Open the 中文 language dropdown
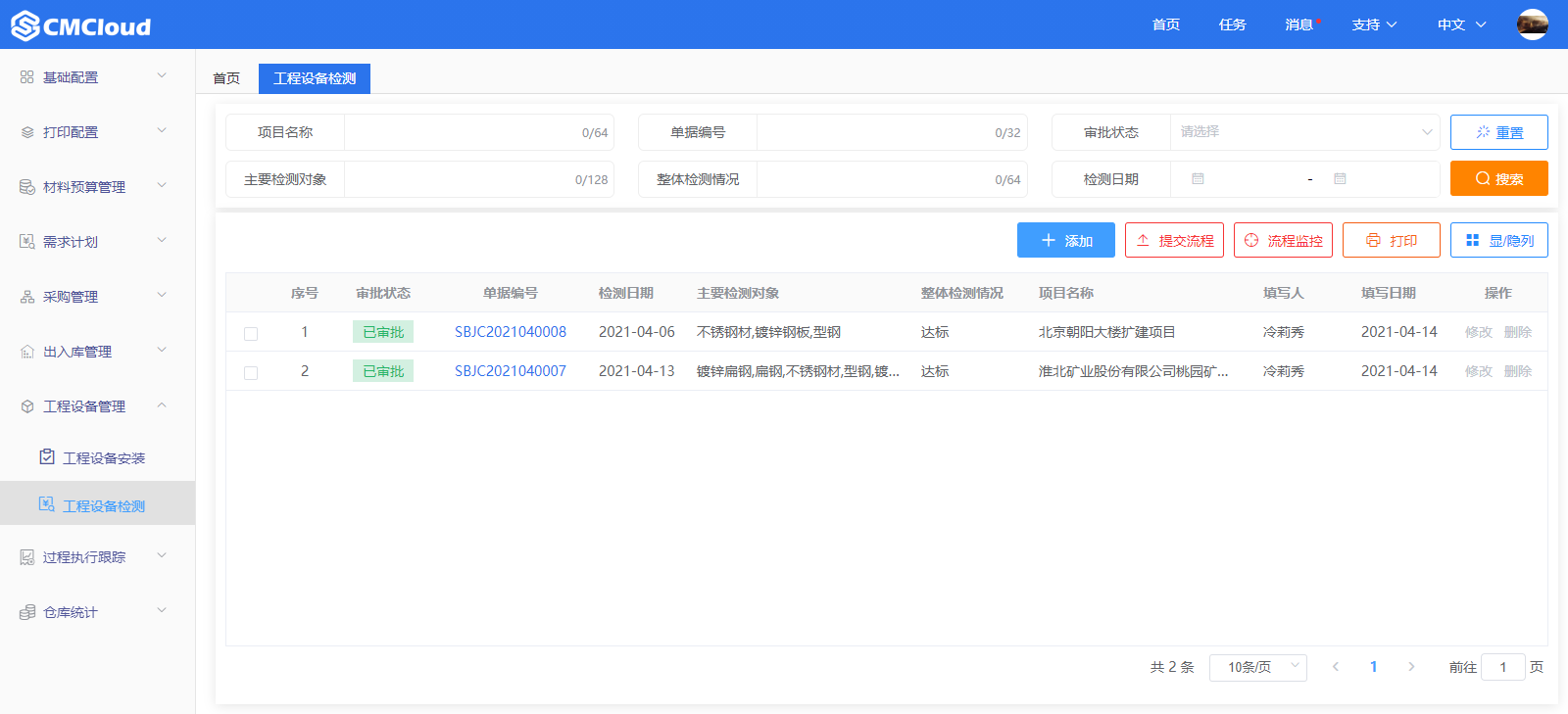 tap(1461, 24)
